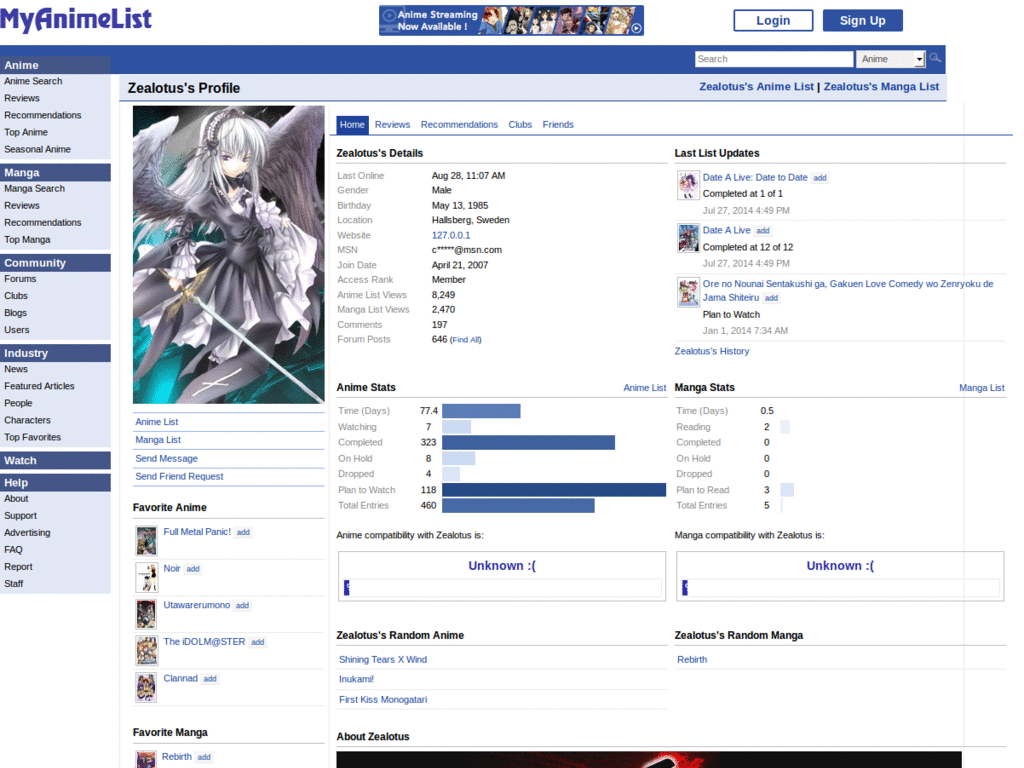Open Top Manga from the sidebar
This screenshot has width=1024, height=768.
31,239
